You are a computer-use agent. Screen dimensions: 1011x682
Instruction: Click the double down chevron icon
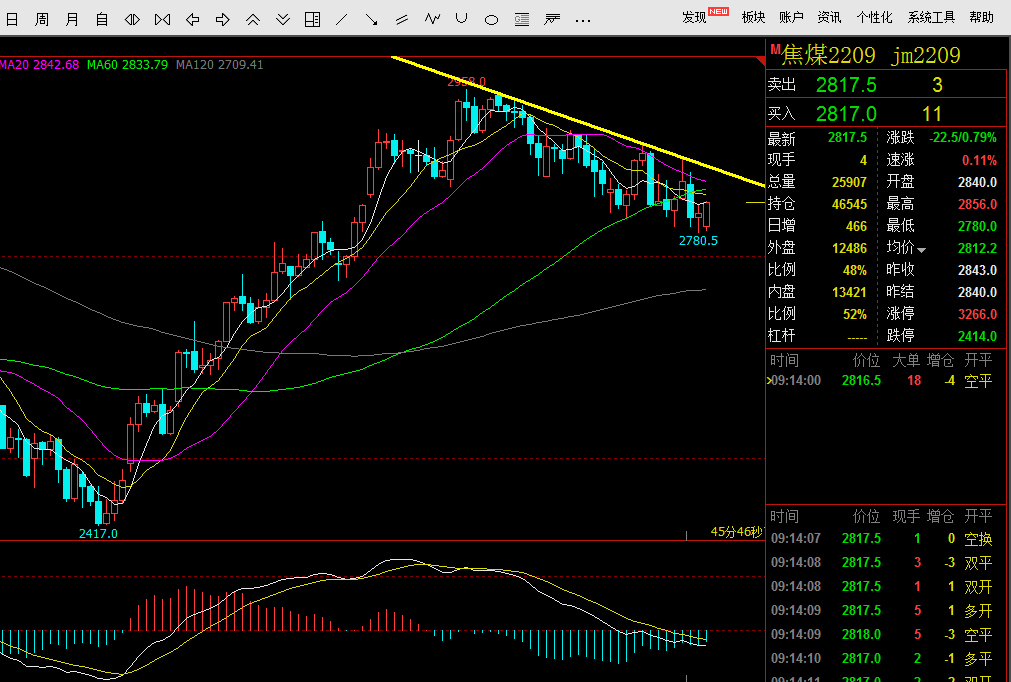point(282,20)
